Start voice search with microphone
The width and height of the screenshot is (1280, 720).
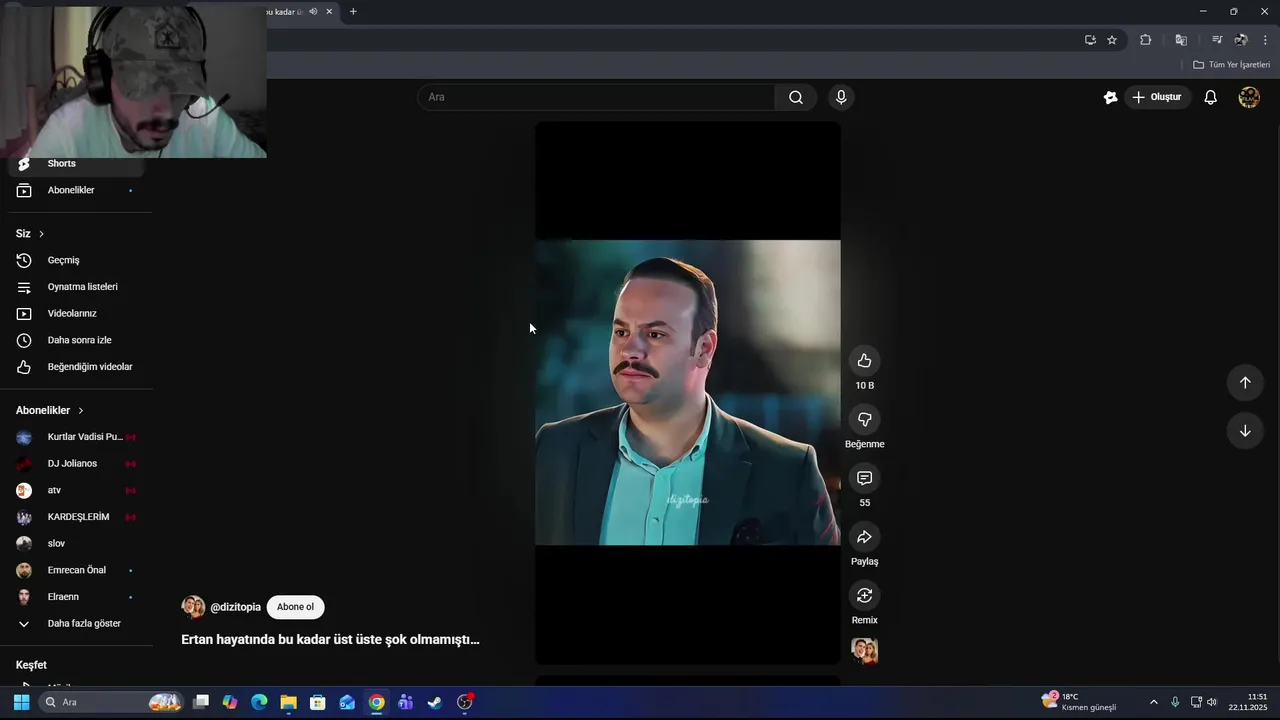(x=841, y=97)
